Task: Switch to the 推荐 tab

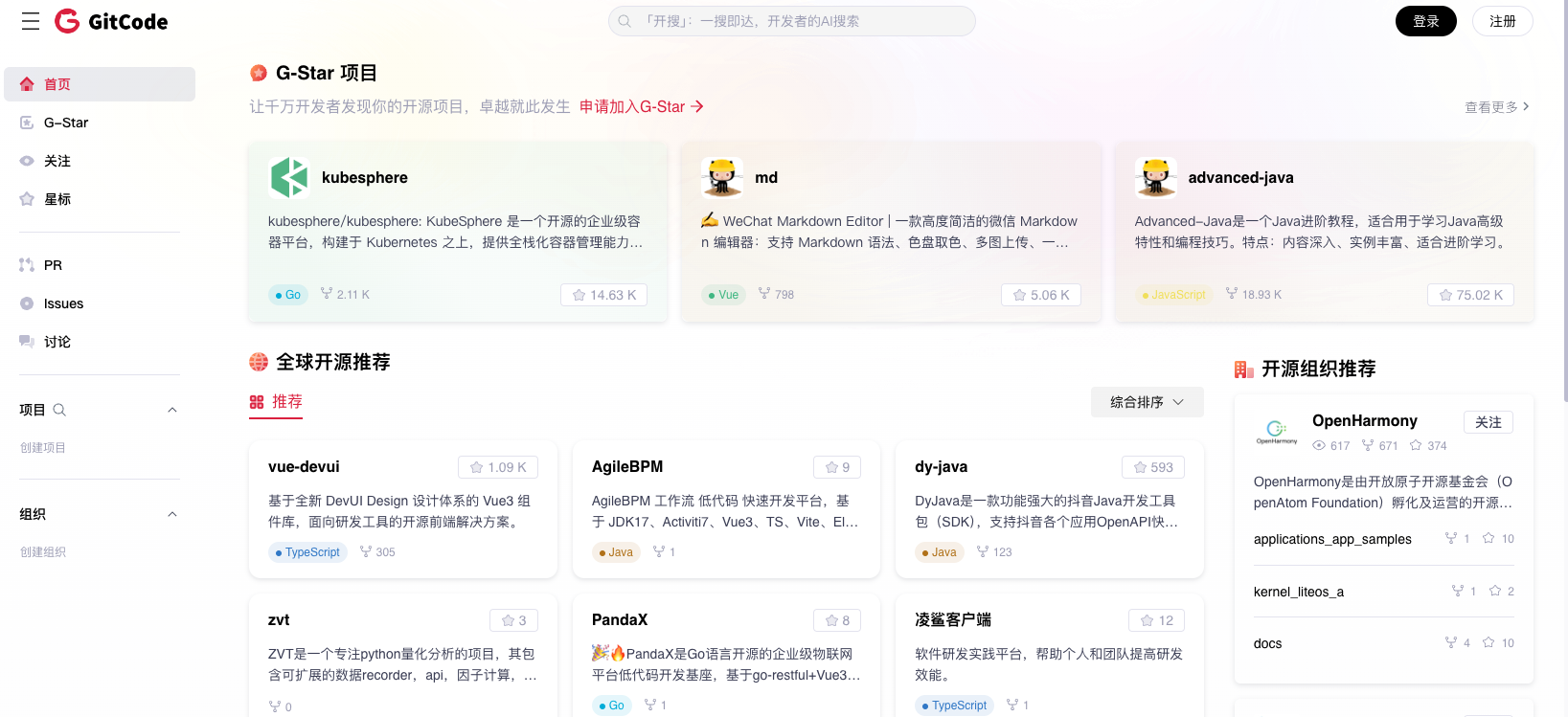Action: 277,402
